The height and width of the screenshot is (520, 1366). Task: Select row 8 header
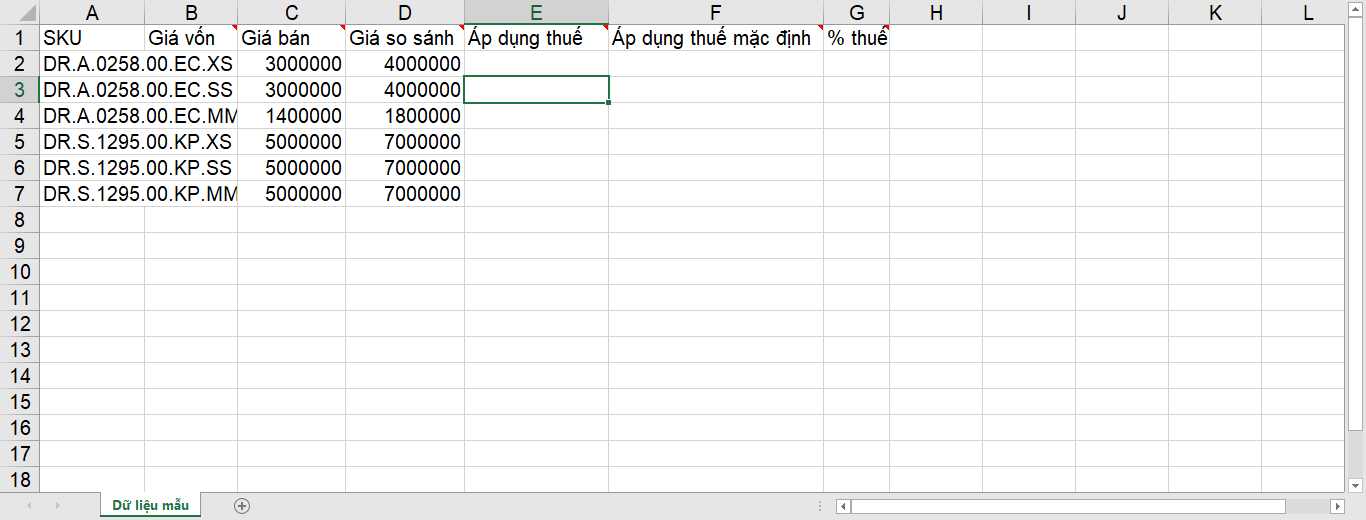pyautogui.click(x=20, y=220)
